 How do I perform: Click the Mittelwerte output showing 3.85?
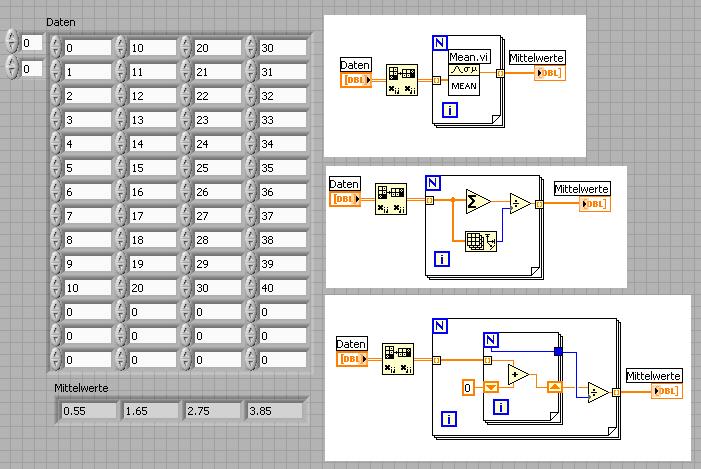pos(274,411)
